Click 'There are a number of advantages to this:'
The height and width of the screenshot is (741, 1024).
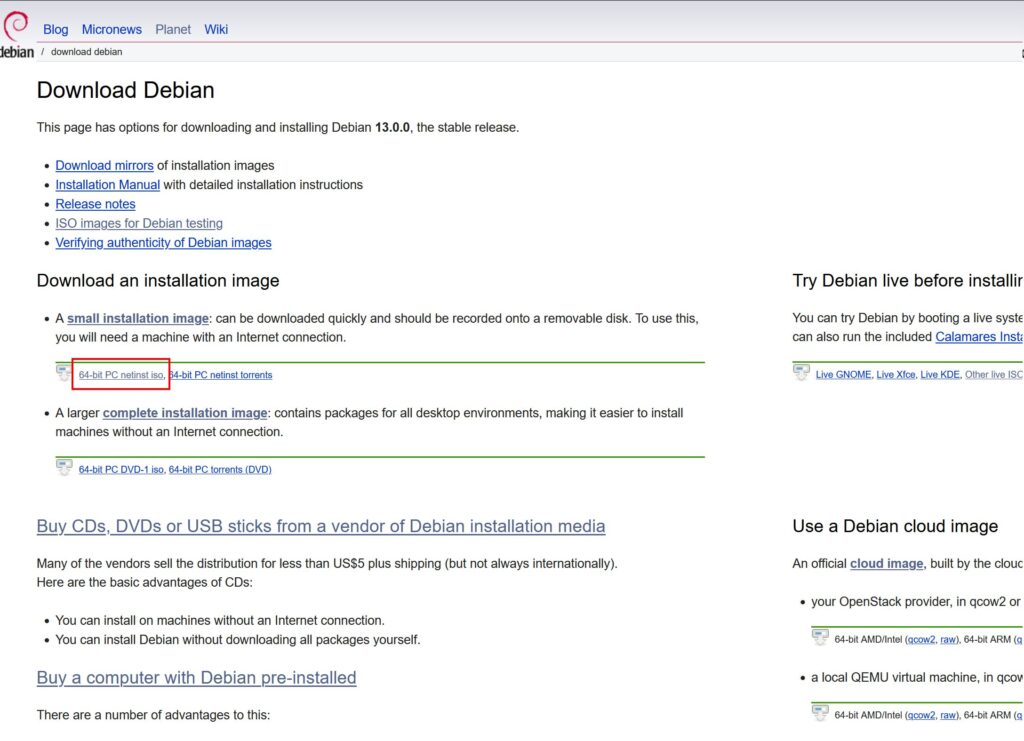tap(153, 716)
